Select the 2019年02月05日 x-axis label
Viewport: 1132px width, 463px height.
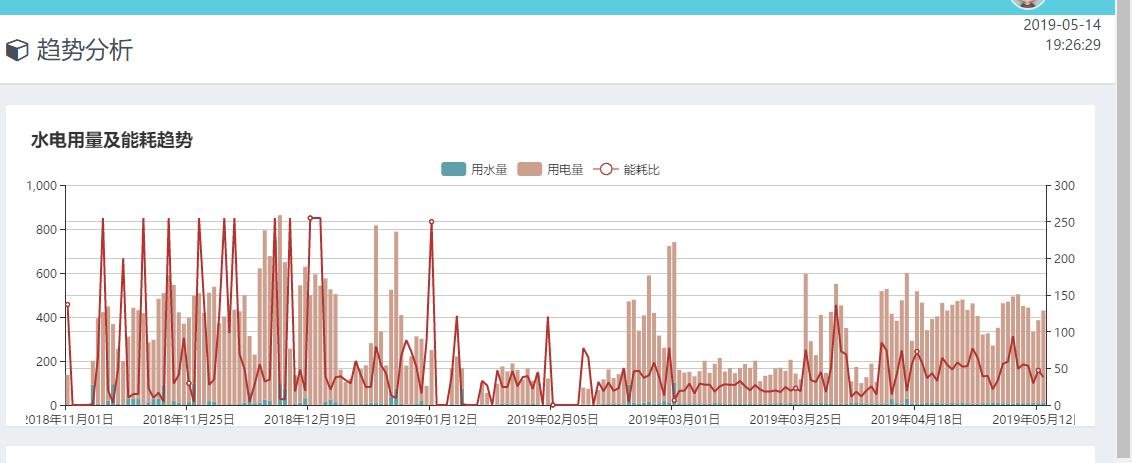click(552, 420)
